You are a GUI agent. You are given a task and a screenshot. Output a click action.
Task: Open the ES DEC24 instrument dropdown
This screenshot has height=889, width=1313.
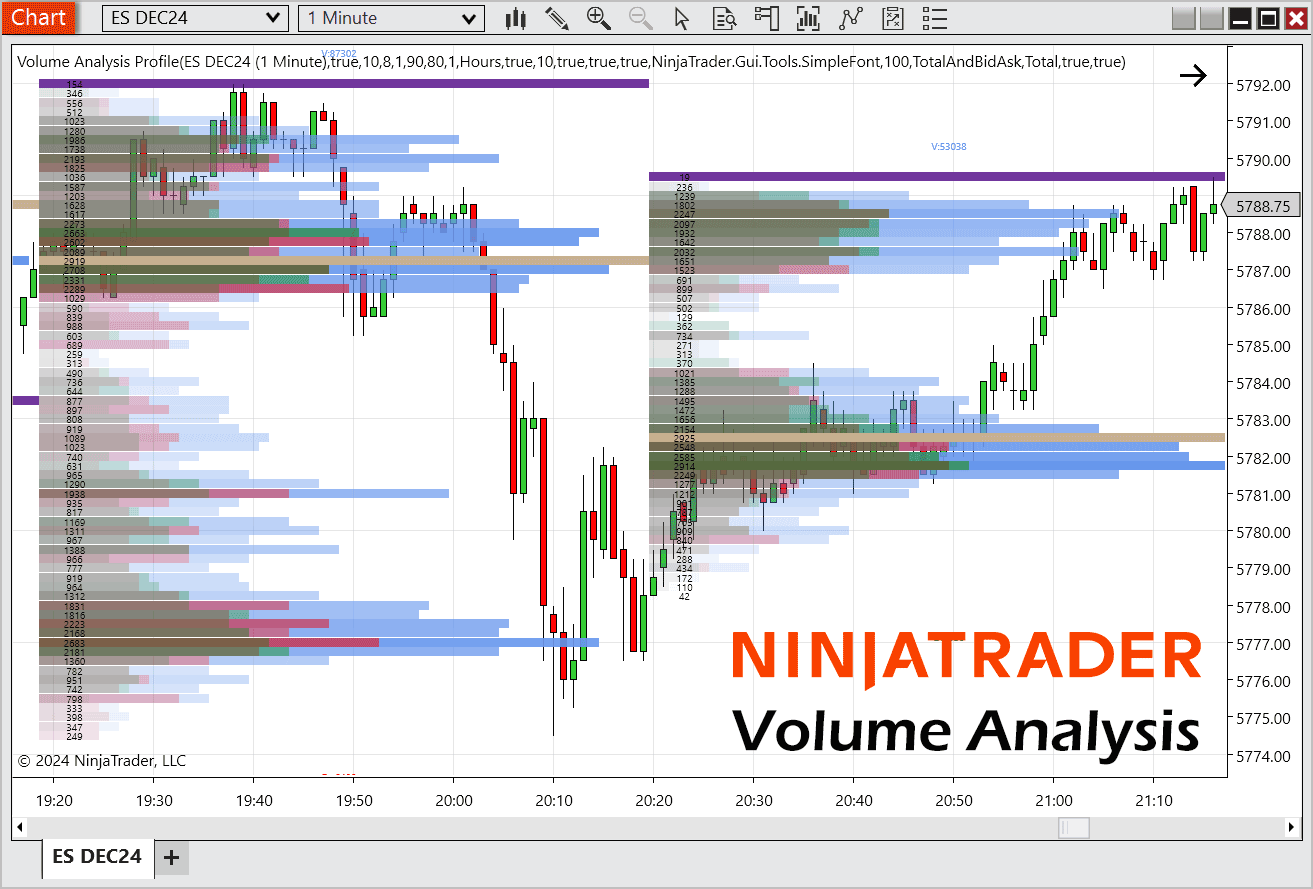point(195,18)
